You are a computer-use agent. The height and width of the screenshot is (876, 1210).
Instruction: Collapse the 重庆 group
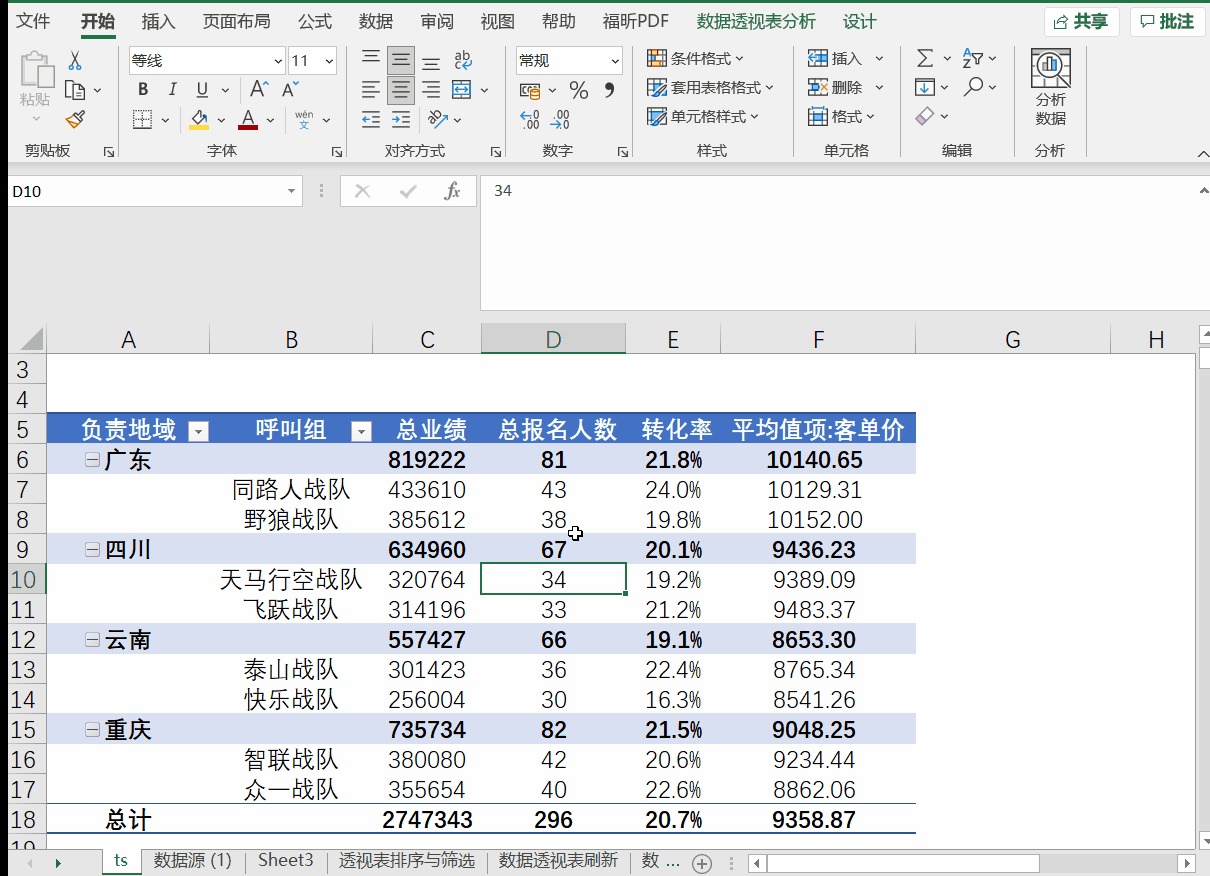[93, 730]
